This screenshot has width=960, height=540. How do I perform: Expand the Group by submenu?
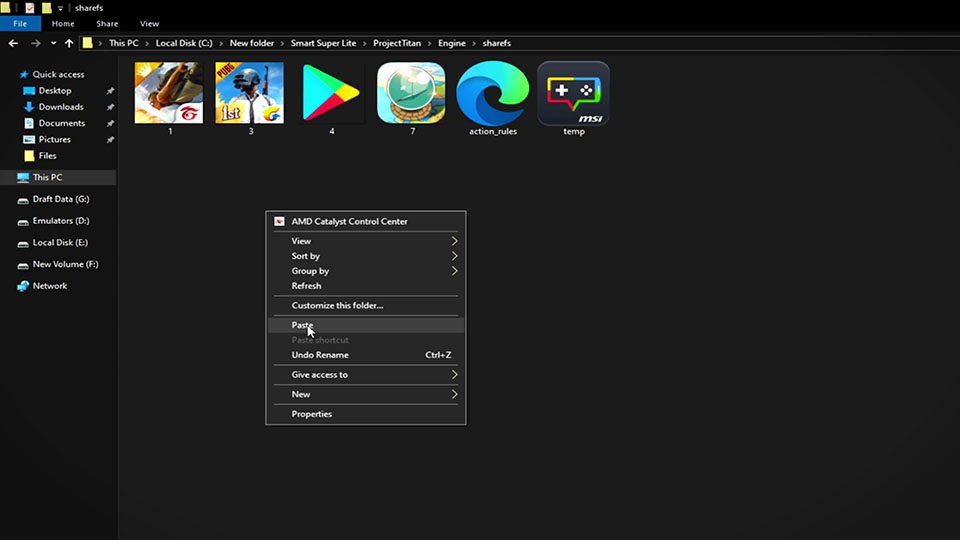tap(366, 271)
